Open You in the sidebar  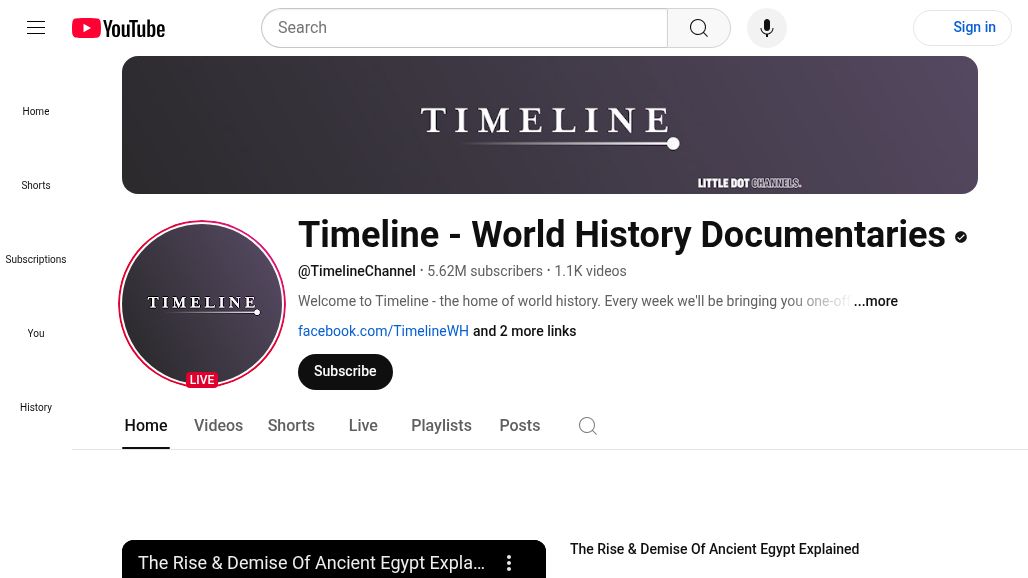[36, 334]
